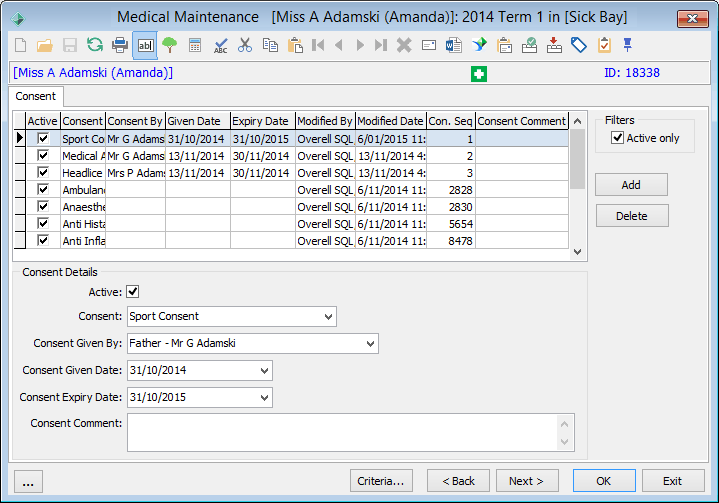Click the envelope label icon
719x503 pixels.
click(429, 45)
